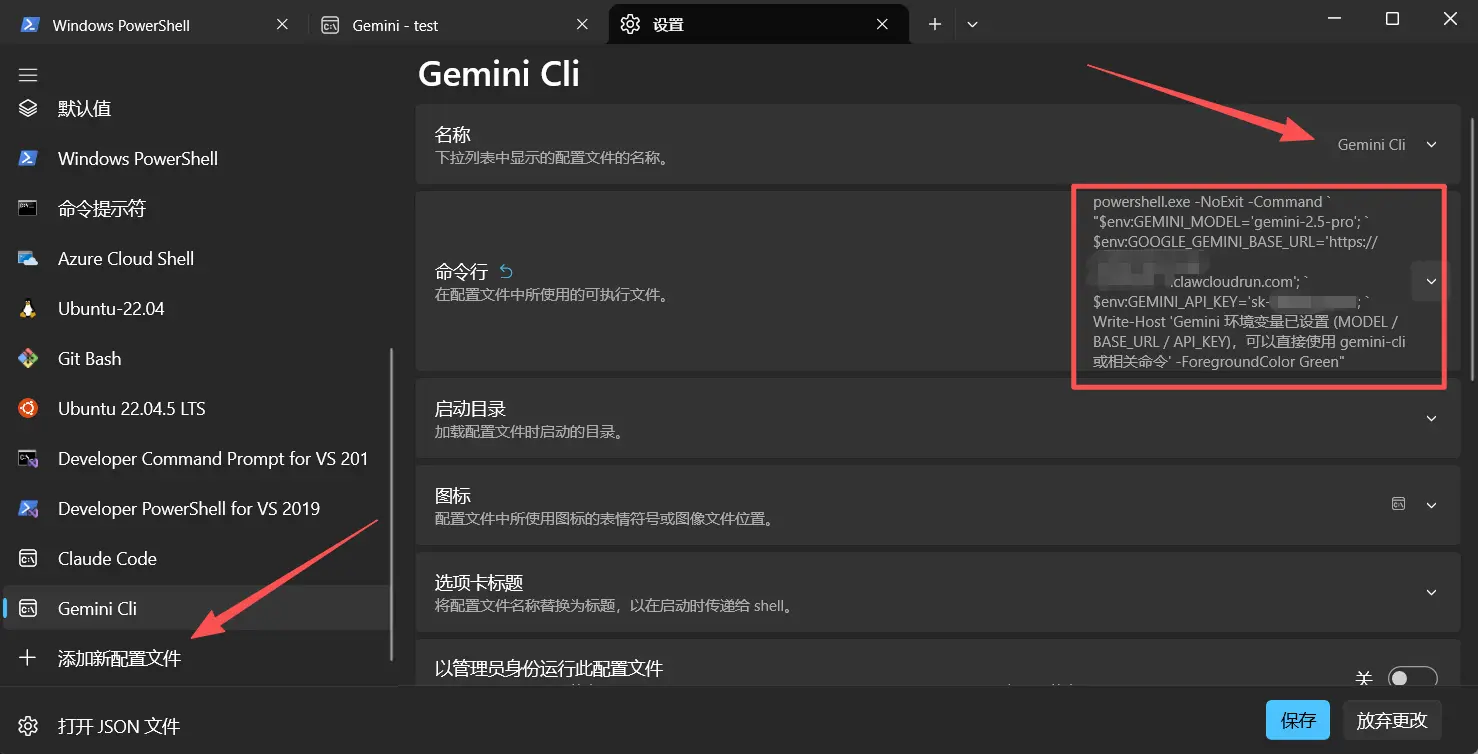
Task: Expand the 启动目录 setting section
Action: (1431, 419)
